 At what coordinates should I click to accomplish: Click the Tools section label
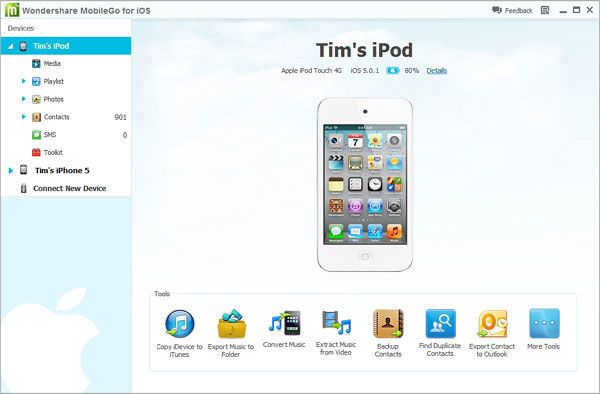pos(162,294)
